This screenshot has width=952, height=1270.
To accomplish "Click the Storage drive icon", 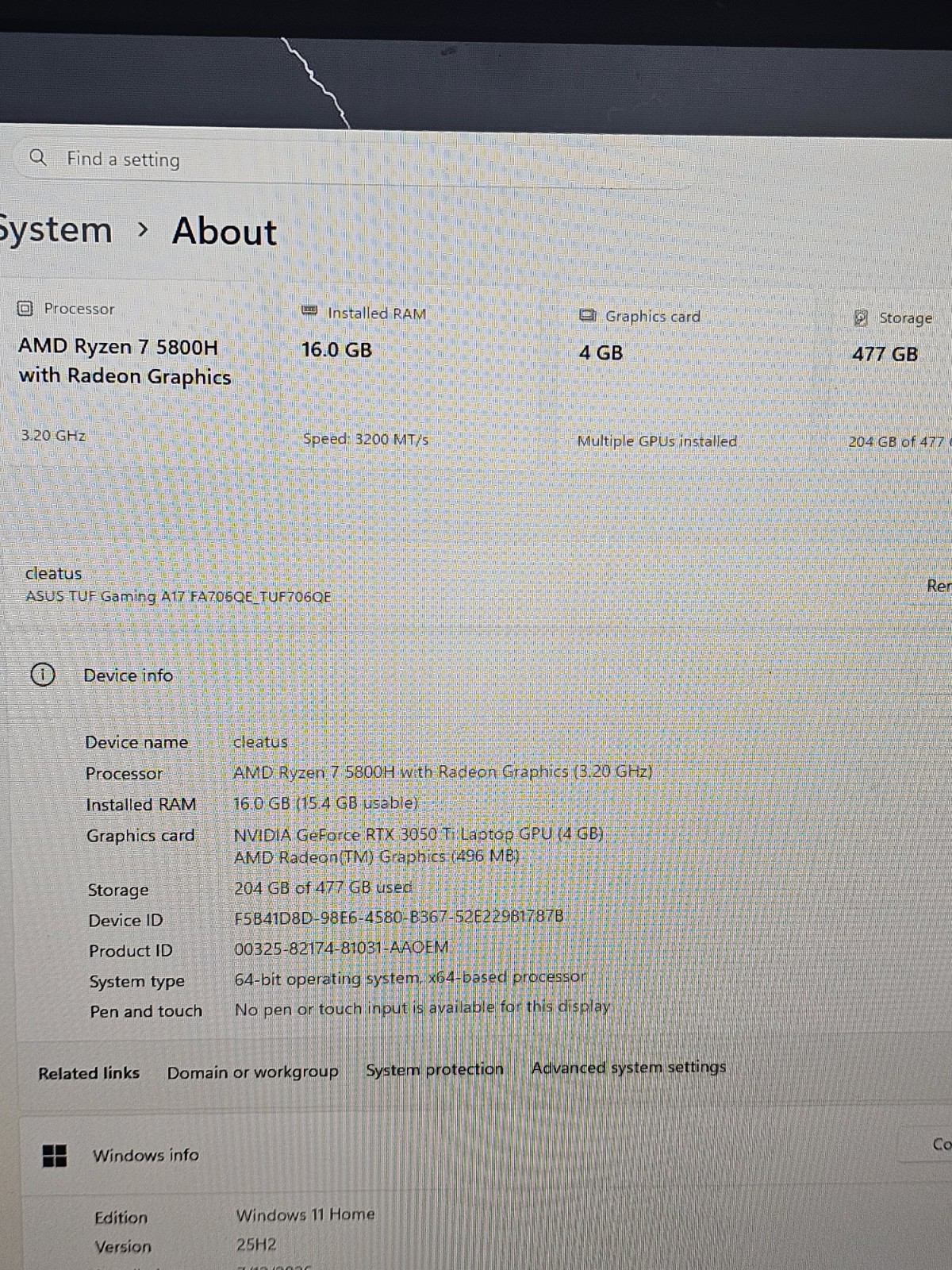I will coord(861,317).
